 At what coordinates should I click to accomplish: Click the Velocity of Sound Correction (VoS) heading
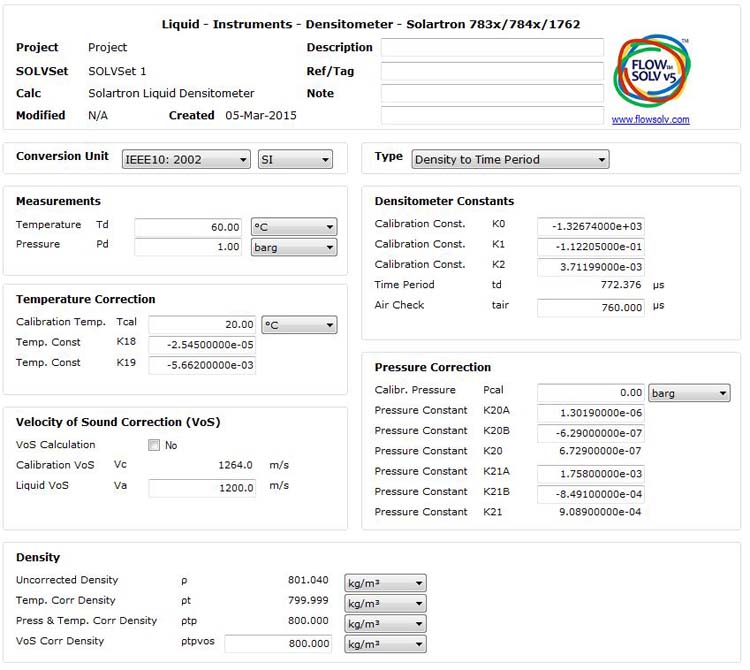[x=118, y=422]
